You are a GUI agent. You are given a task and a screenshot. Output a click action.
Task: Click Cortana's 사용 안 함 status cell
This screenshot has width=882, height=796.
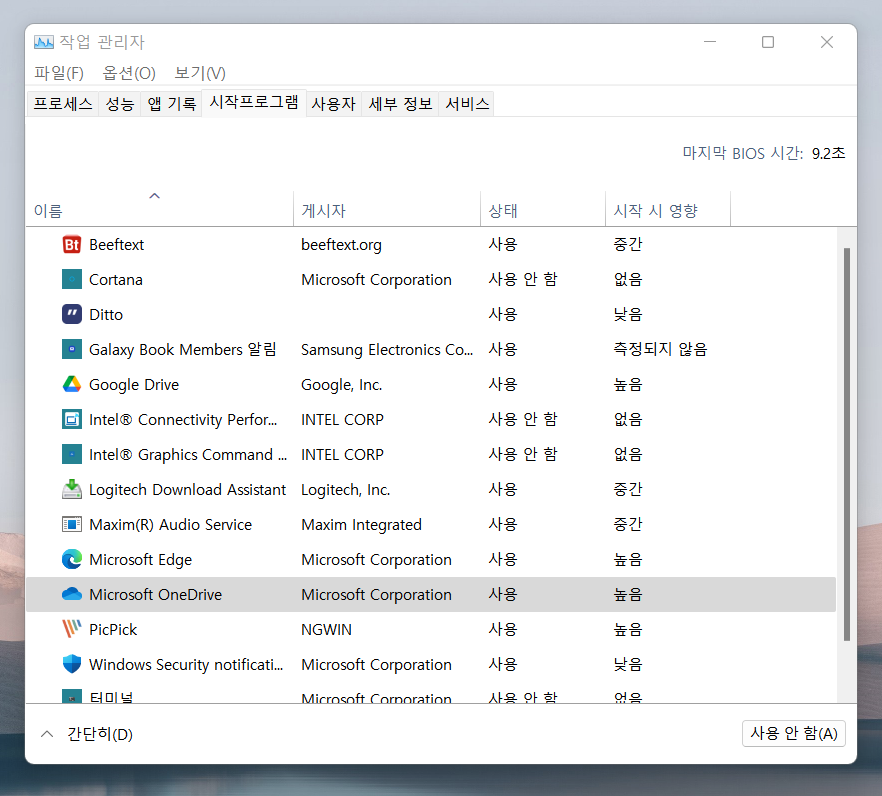pyautogui.click(x=523, y=280)
